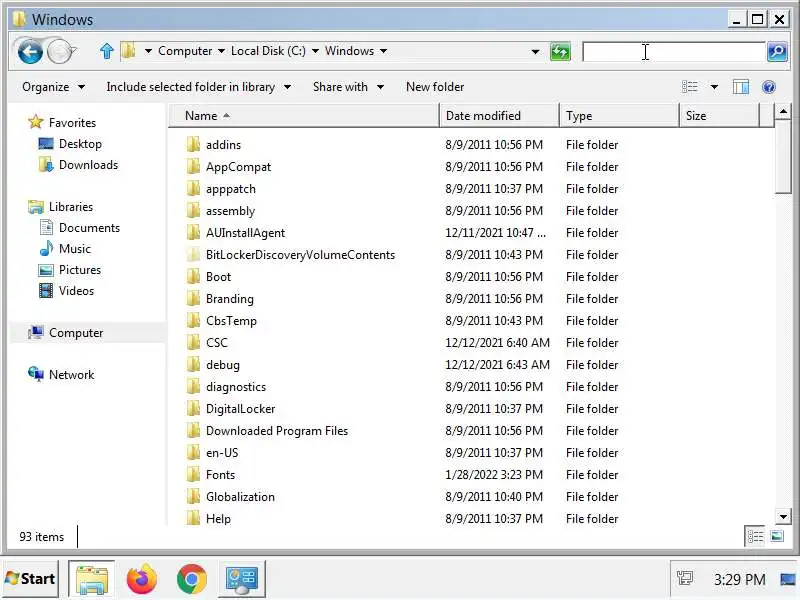The width and height of the screenshot is (800, 600).
Task: Click the search magnifier icon
Action: [777, 52]
